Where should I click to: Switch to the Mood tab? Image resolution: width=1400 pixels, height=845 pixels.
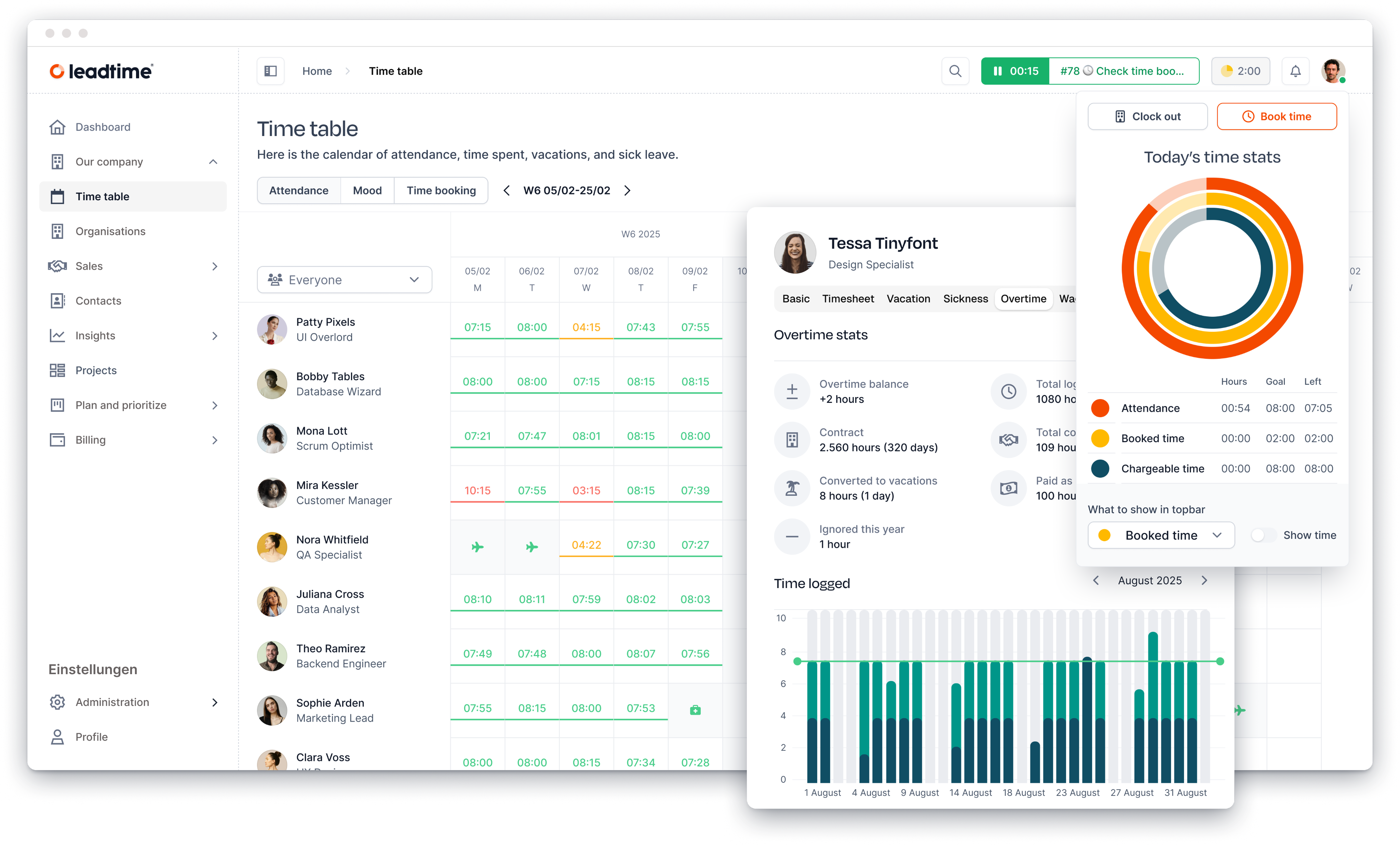click(367, 190)
